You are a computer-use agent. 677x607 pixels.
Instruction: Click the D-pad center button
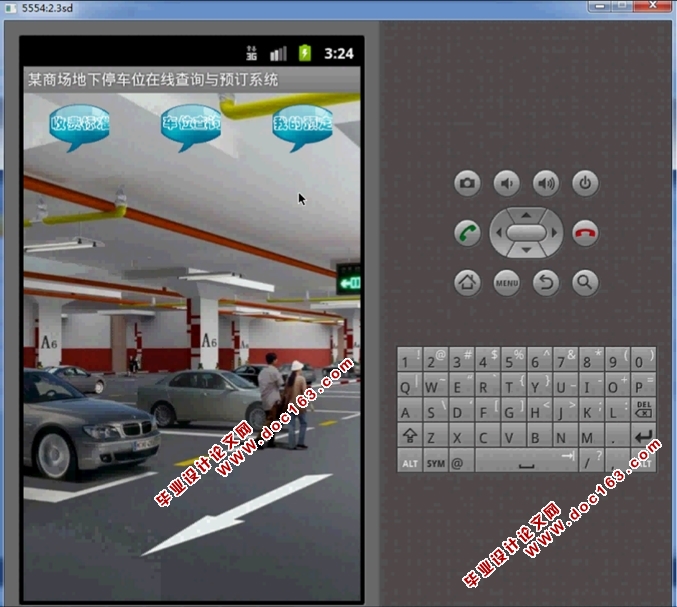(x=526, y=233)
